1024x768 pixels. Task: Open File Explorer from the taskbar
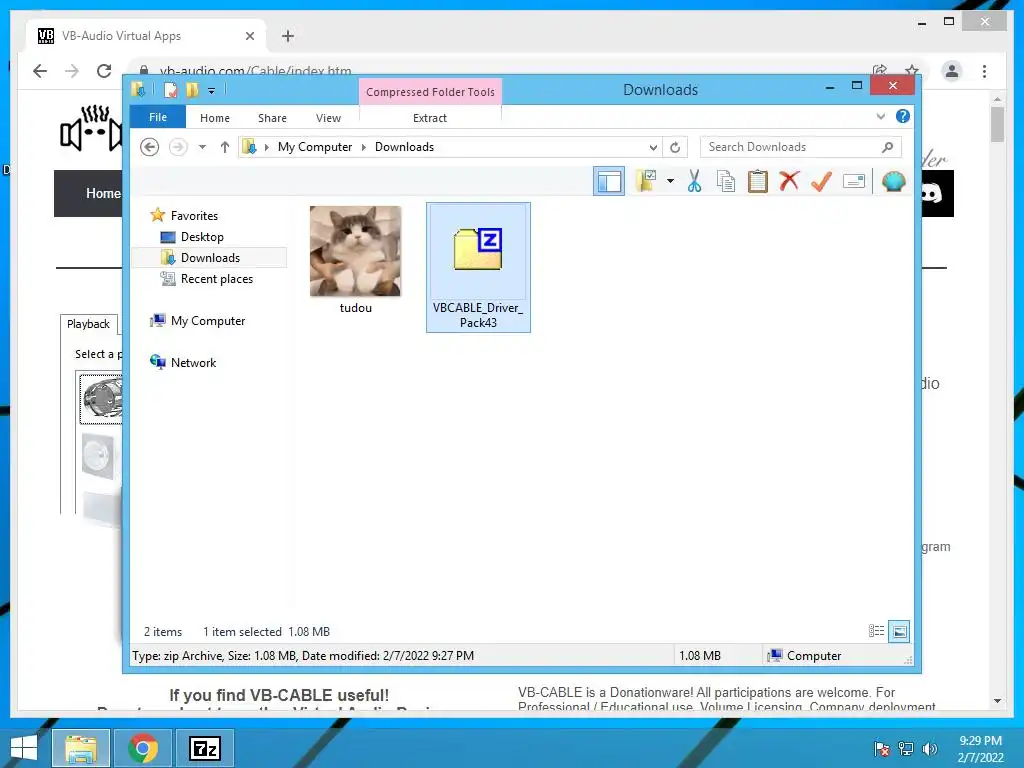click(x=80, y=748)
